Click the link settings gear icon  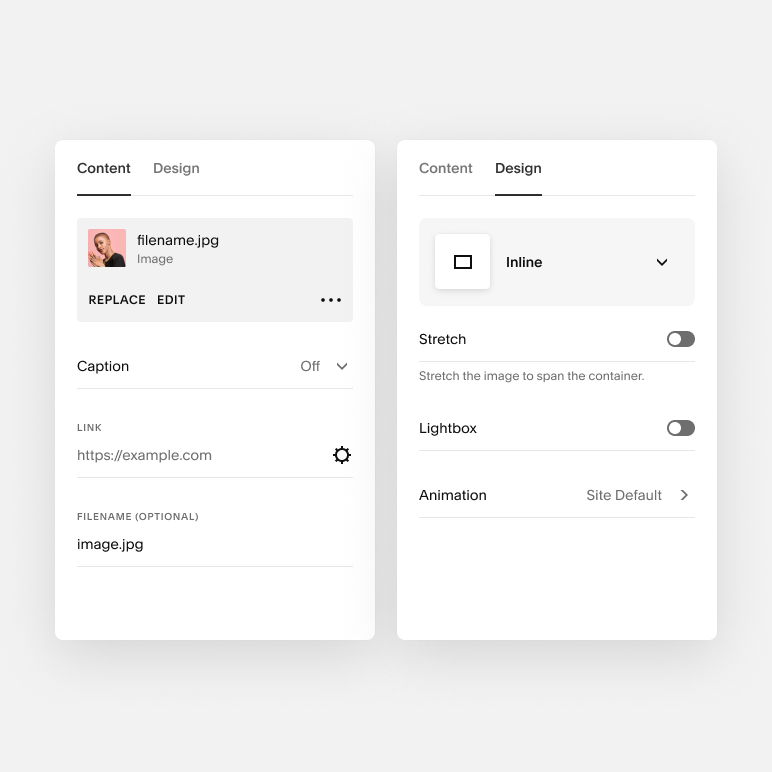click(x=342, y=455)
